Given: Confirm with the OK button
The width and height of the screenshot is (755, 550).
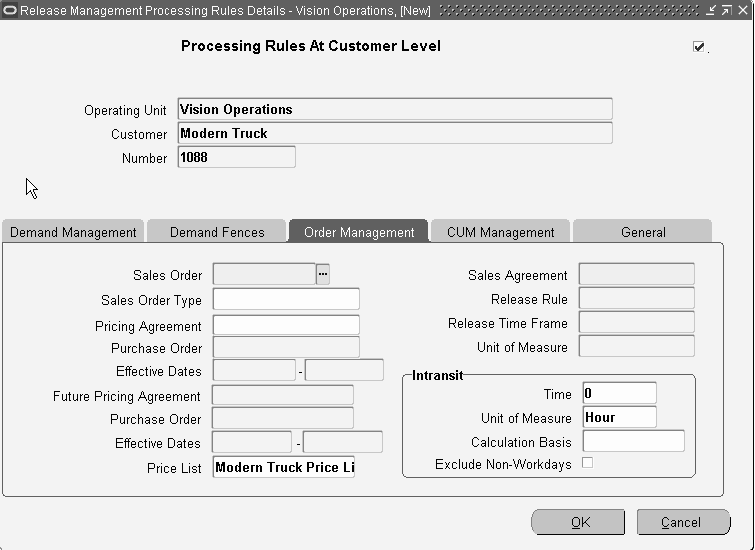Looking at the screenshot, I should (x=578, y=522).
